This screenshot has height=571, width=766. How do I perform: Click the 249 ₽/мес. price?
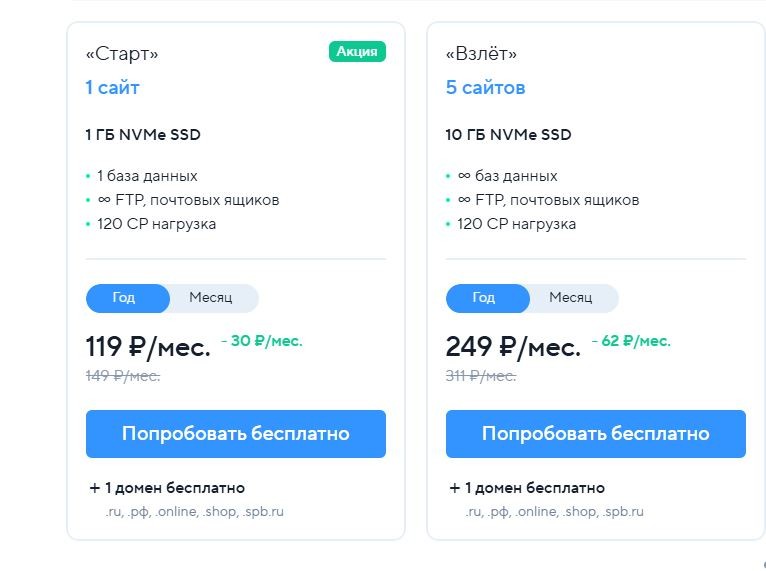(513, 347)
